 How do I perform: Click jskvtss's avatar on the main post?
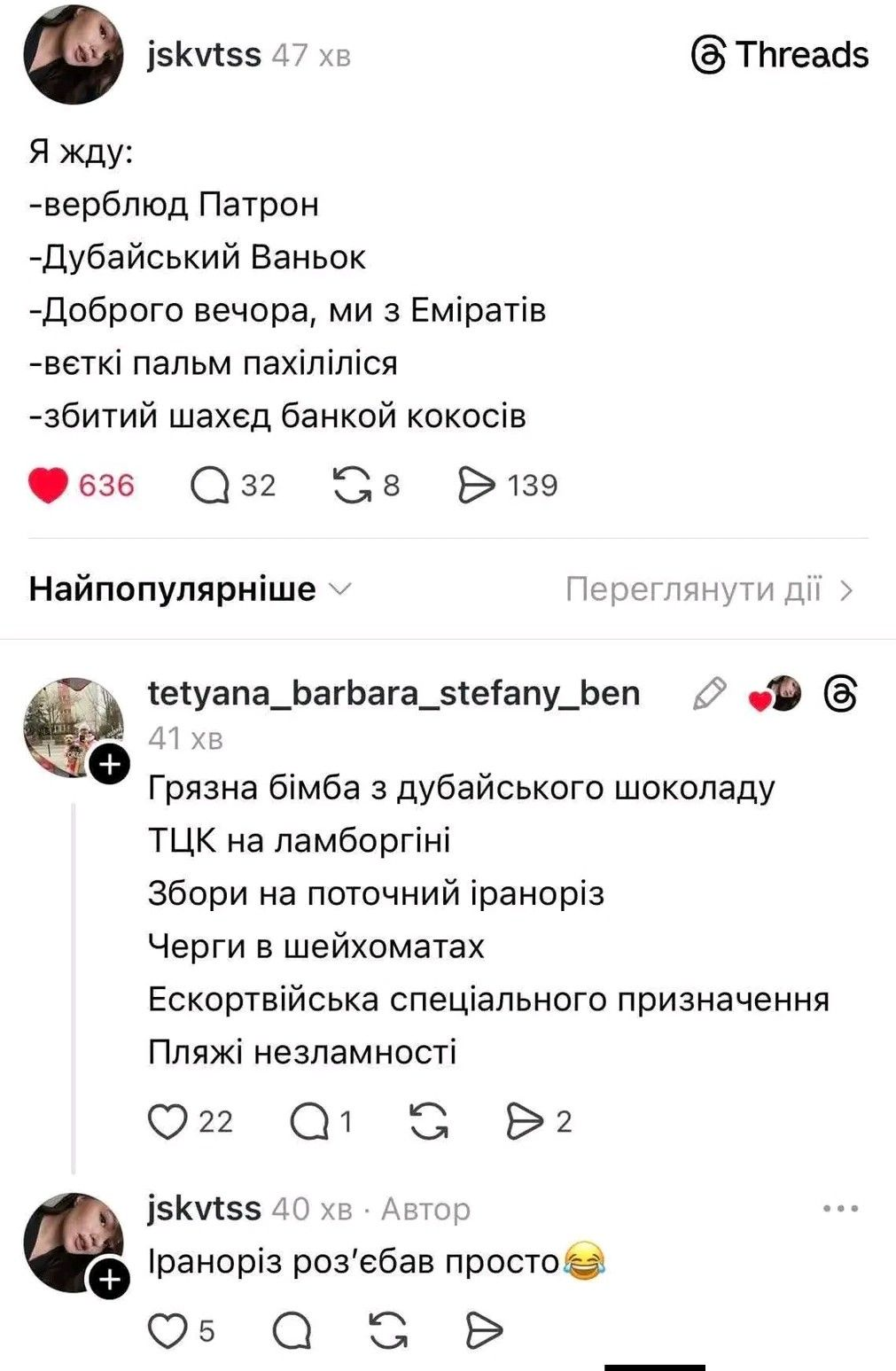(x=74, y=53)
